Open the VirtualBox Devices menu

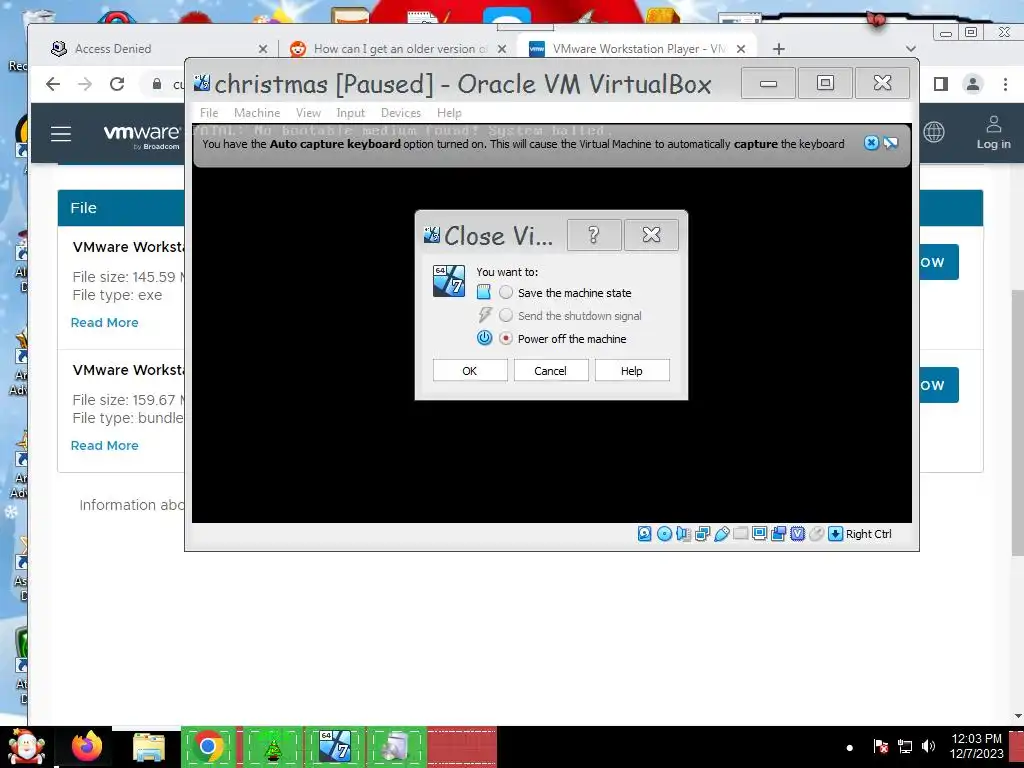point(401,113)
